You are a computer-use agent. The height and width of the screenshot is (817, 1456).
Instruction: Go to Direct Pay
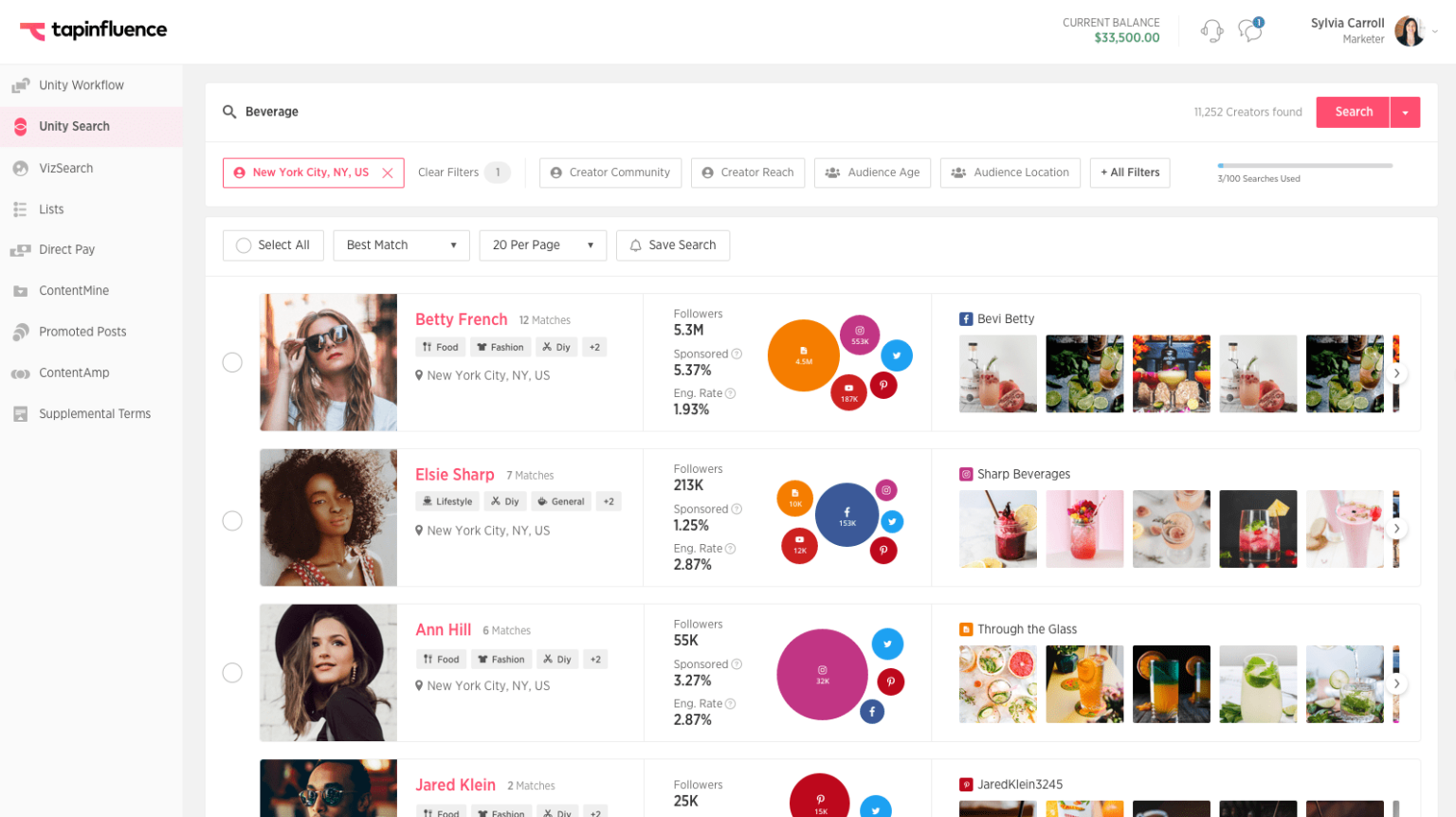coord(67,249)
